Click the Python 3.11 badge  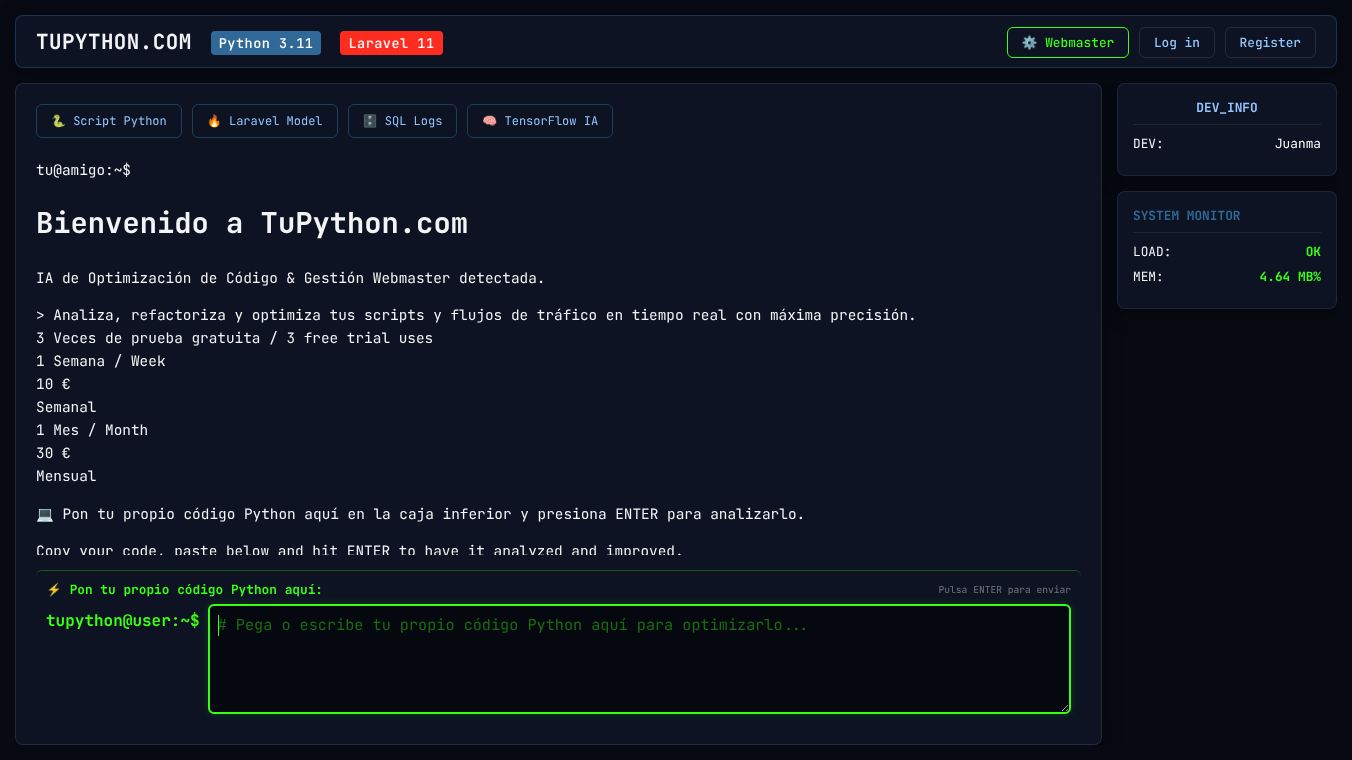click(266, 43)
